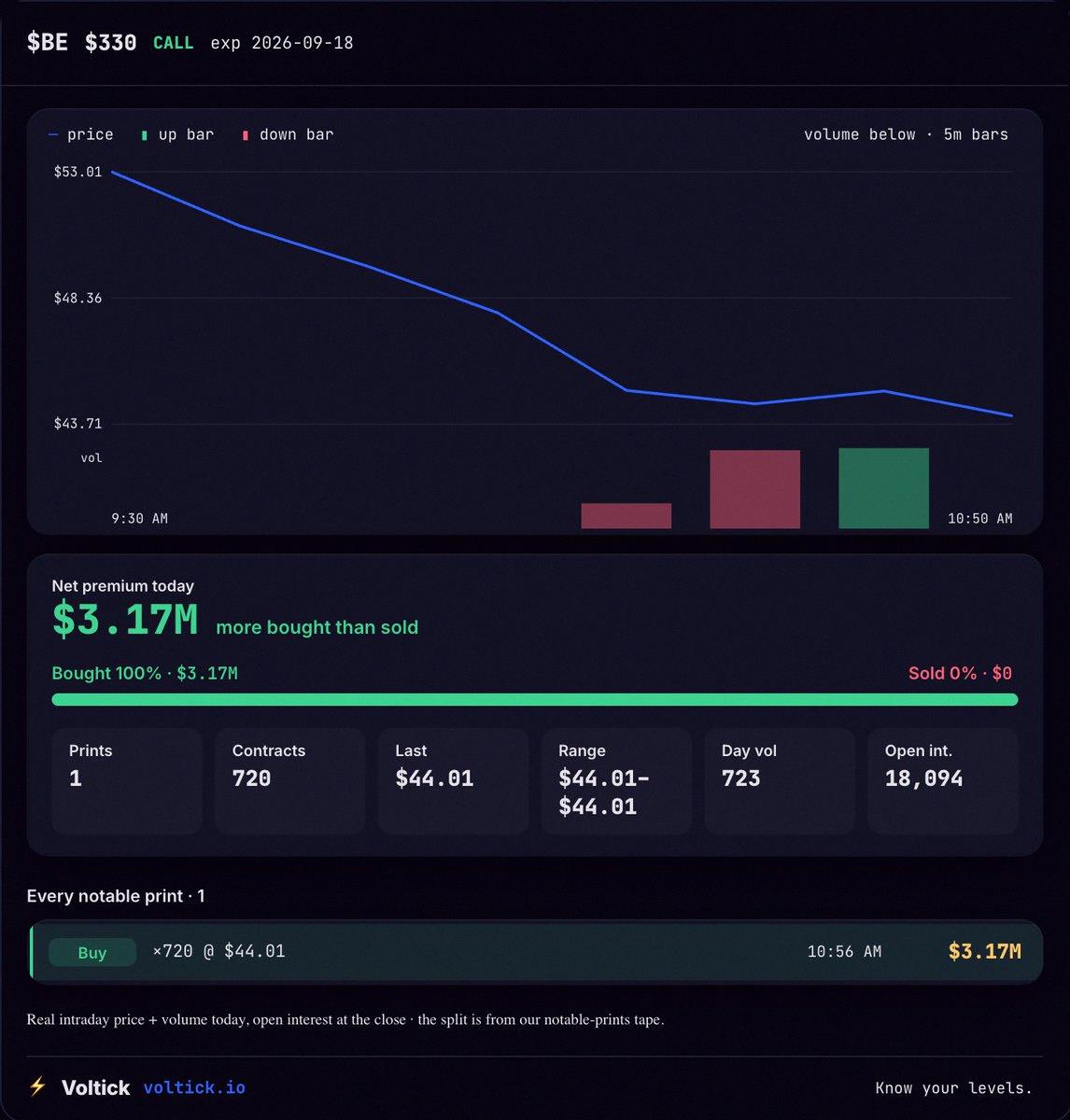Click the 10:56 AM print timestamp

(x=844, y=951)
